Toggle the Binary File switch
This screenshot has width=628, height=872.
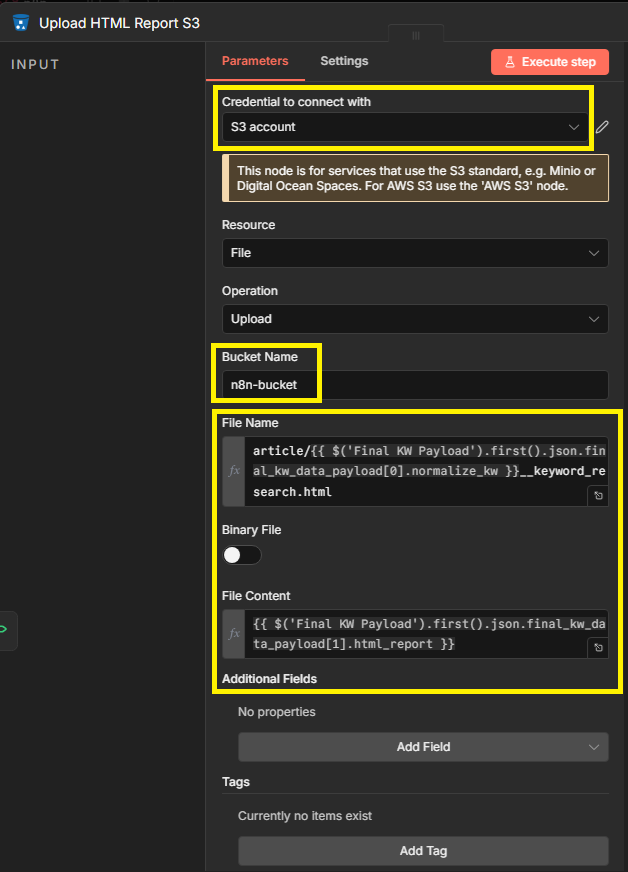[x=242, y=555]
